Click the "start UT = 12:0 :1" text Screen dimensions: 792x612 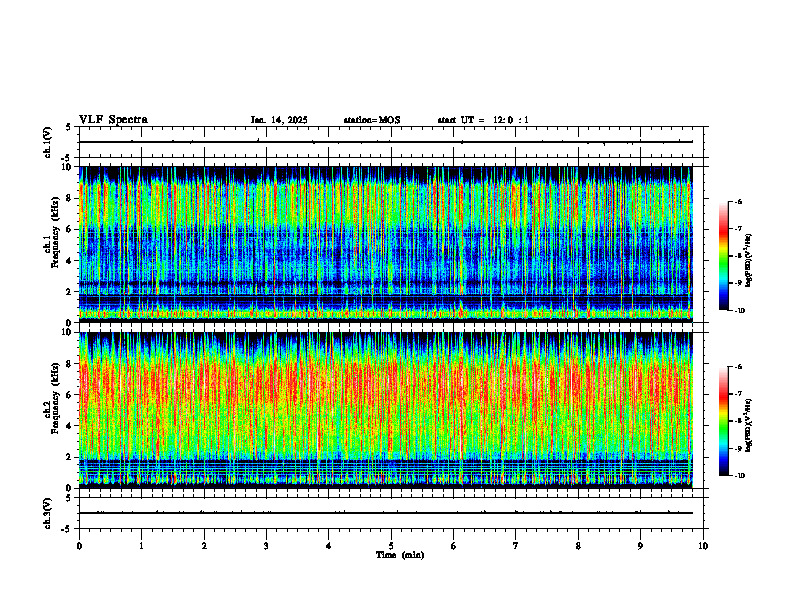tap(483, 120)
